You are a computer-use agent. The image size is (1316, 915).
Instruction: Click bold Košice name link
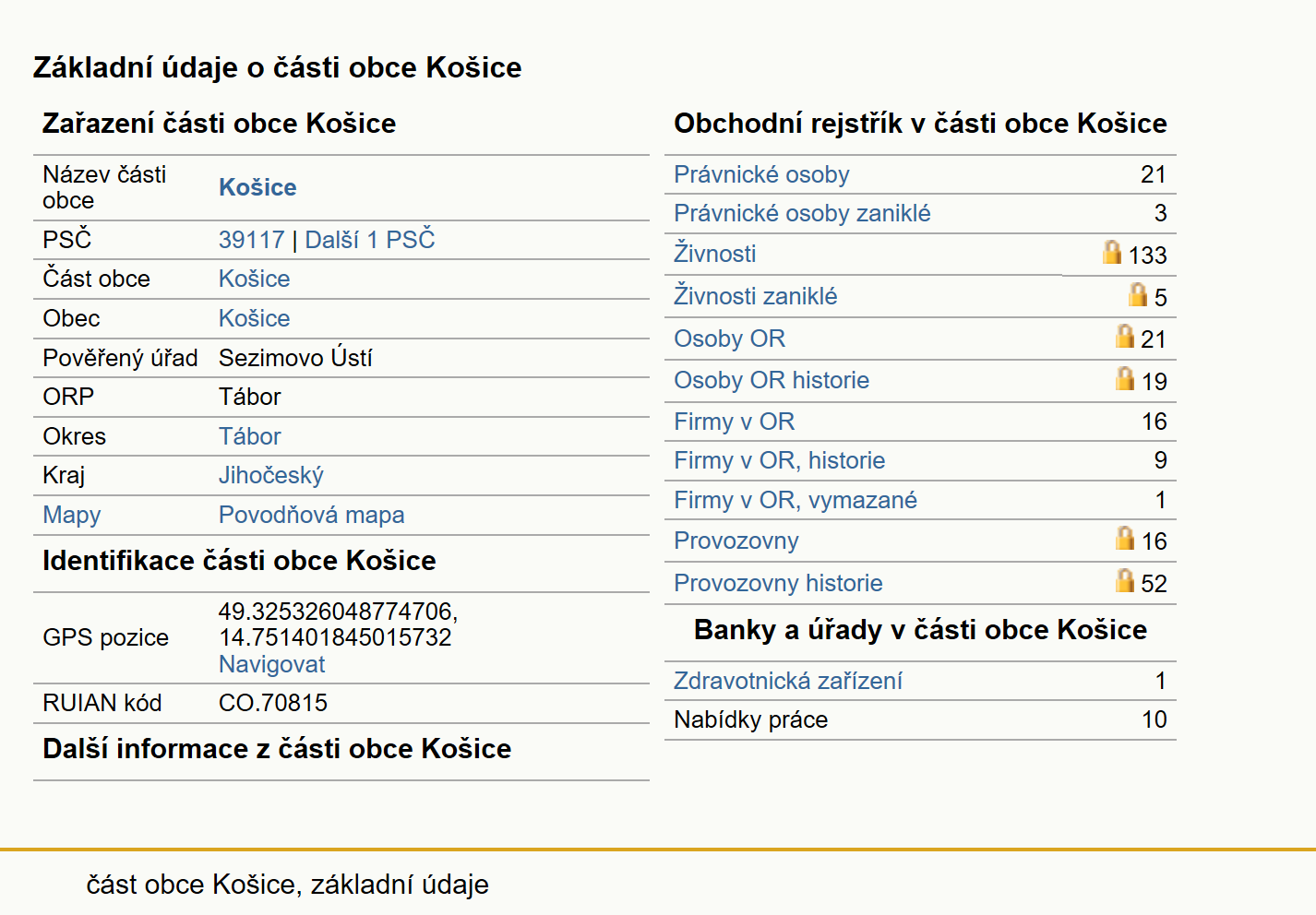click(x=257, y=187)
